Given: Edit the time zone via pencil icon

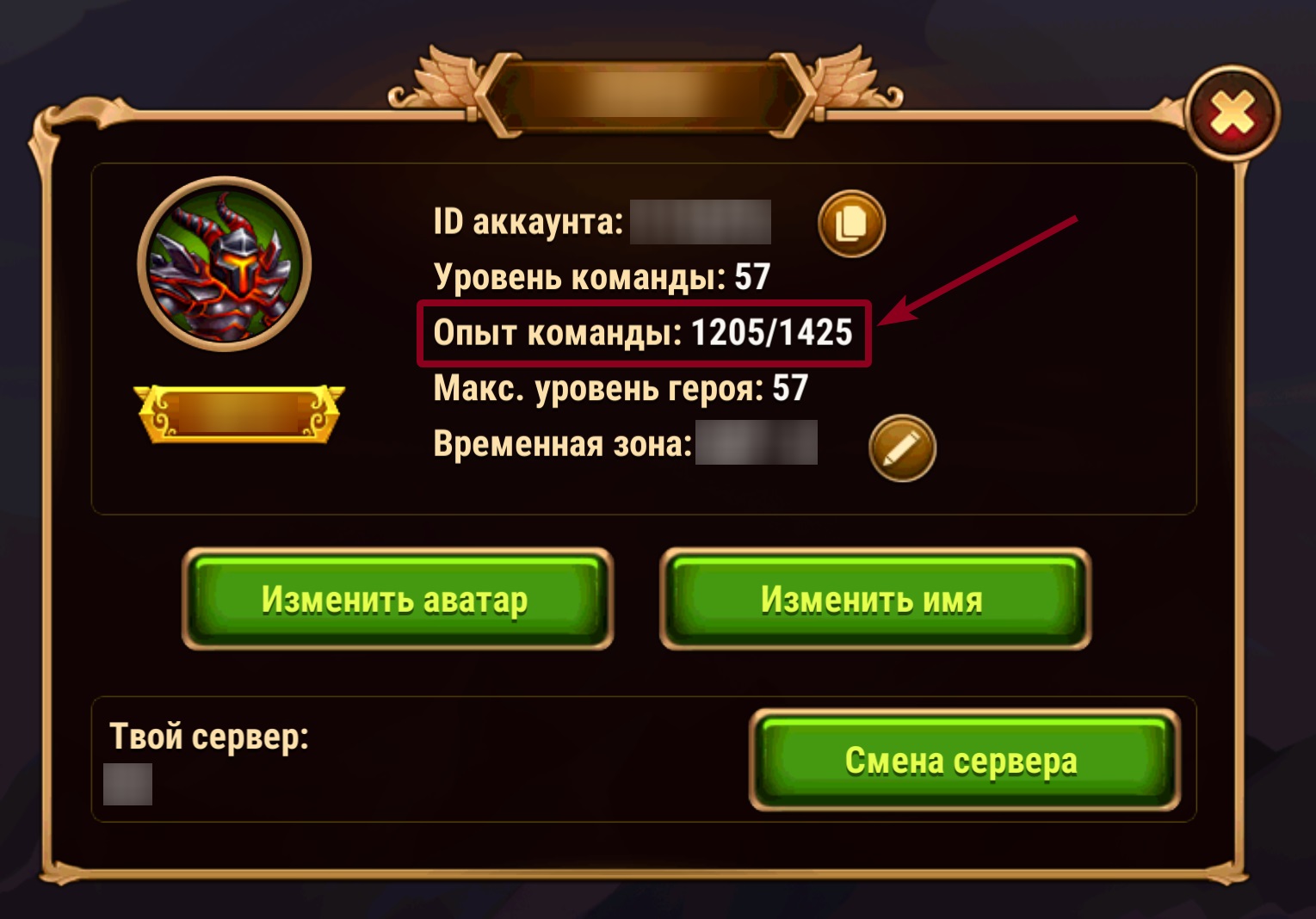Looking at the screenshot, I should pos(902,447).
